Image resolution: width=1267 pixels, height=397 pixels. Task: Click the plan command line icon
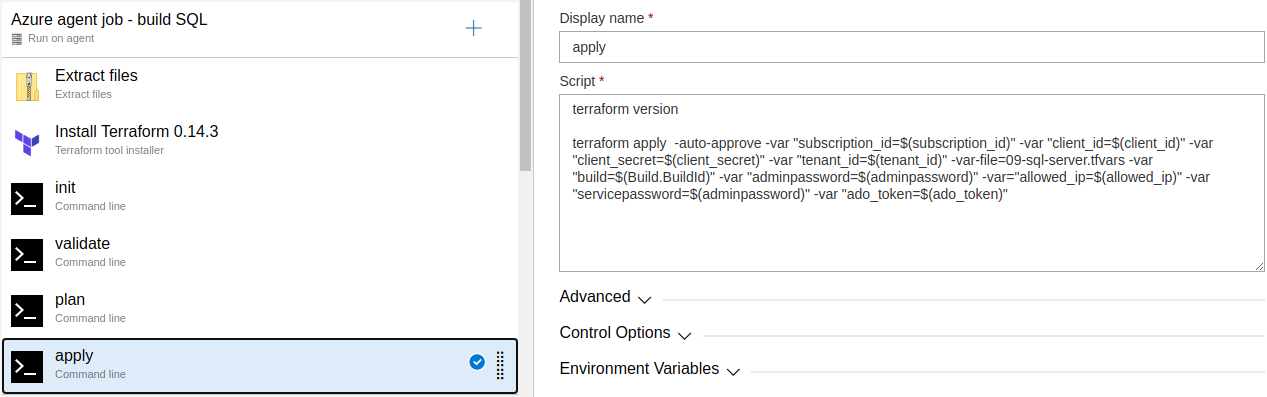(27, 310)
